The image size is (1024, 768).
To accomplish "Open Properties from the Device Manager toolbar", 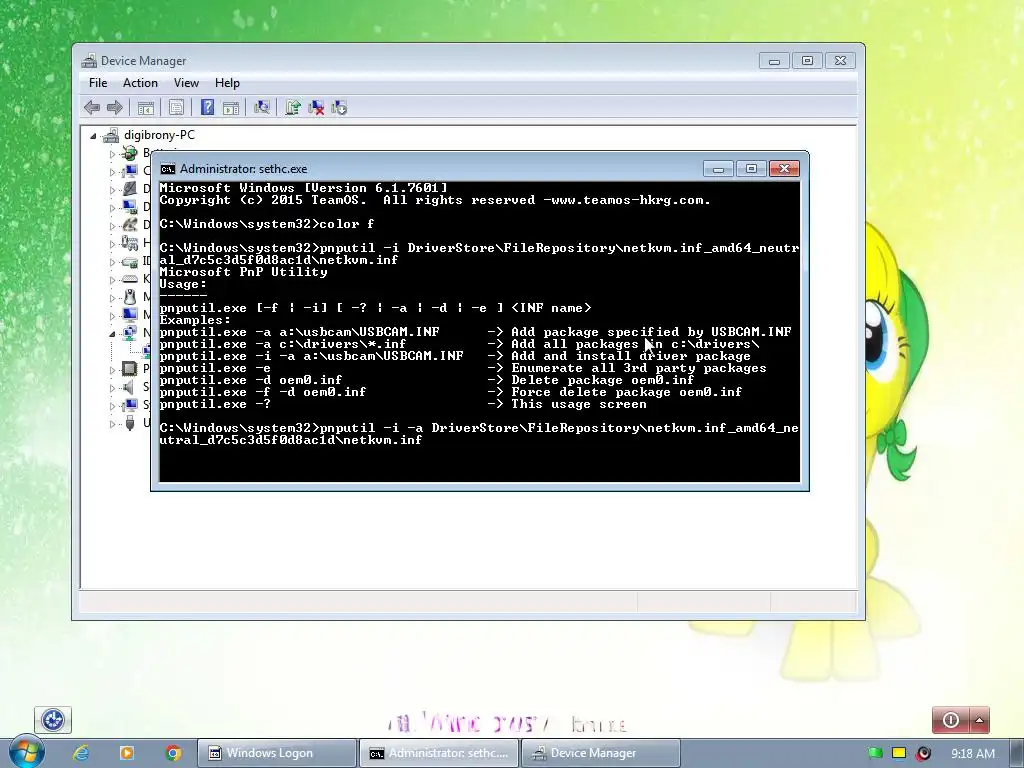I will coord(176,108).
